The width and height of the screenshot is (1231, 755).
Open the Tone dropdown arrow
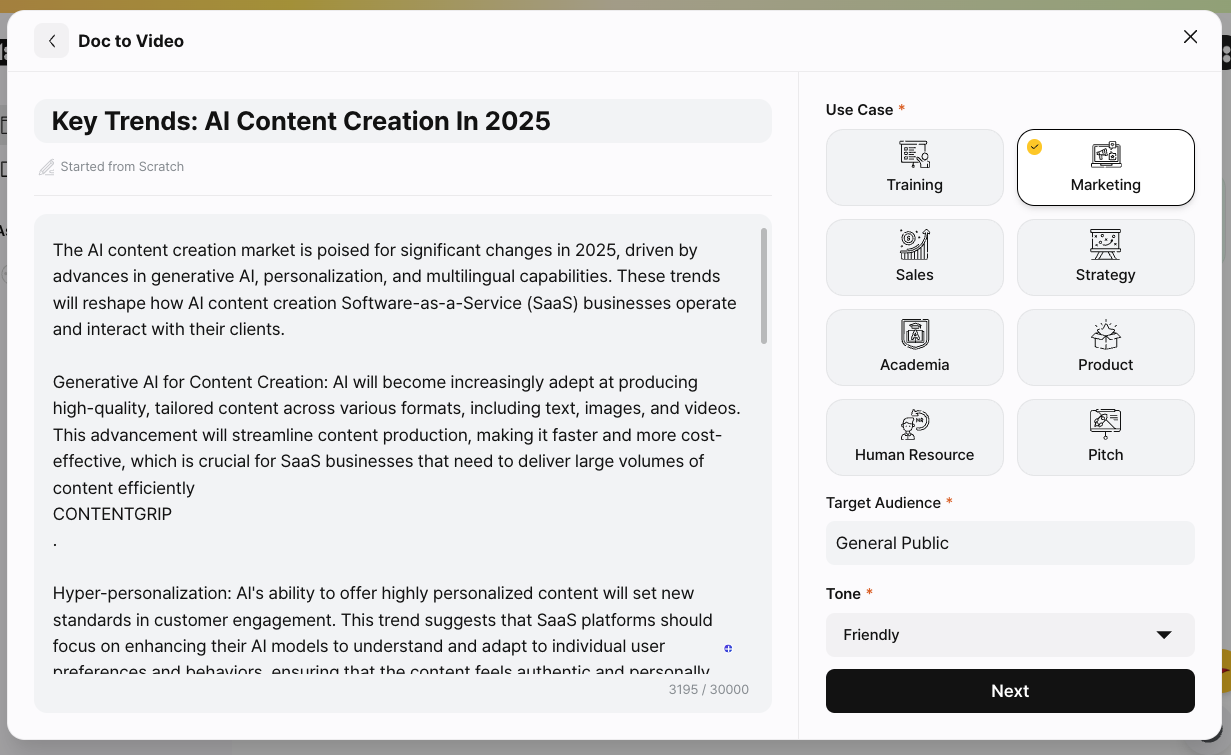(x=1163, y=635)
